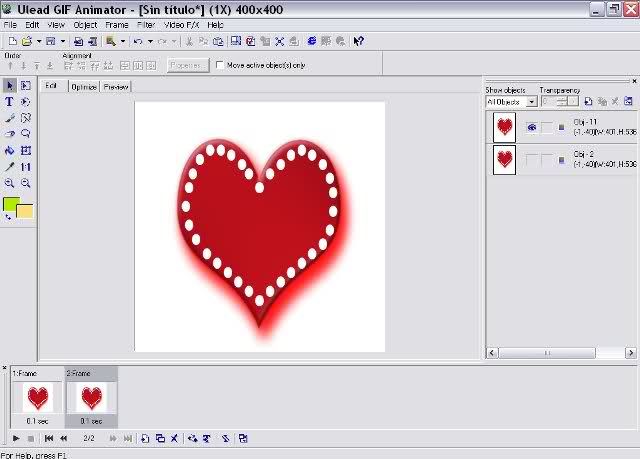Screen dimensions: 640x459
Task: Click the Paste clipboard icon
Action: coord(218,41)
